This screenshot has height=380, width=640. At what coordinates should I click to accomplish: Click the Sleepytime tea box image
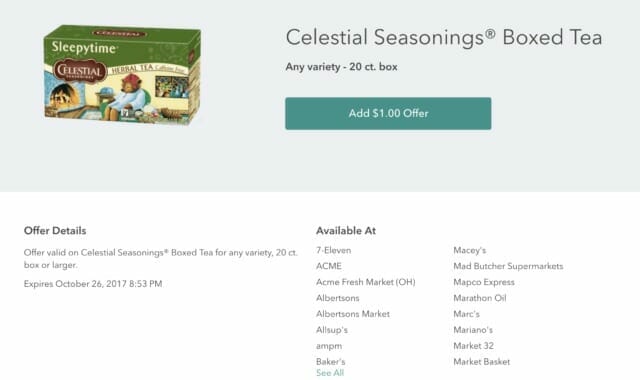tap(122, 75)
